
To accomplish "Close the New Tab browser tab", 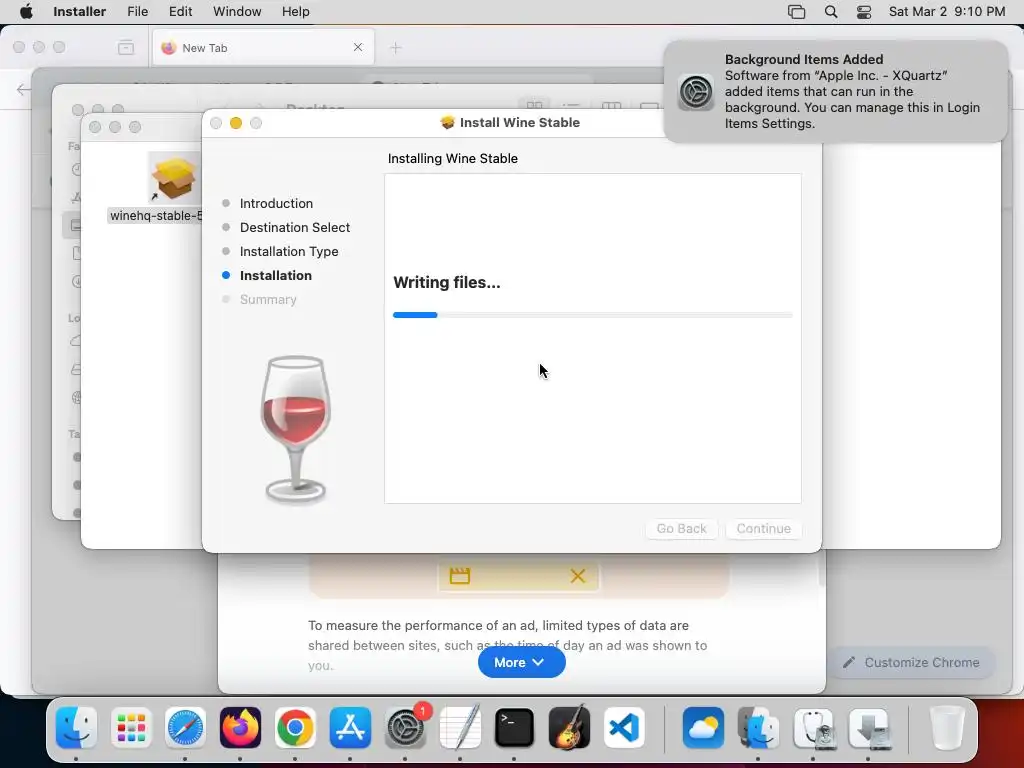I will [358, 47].
